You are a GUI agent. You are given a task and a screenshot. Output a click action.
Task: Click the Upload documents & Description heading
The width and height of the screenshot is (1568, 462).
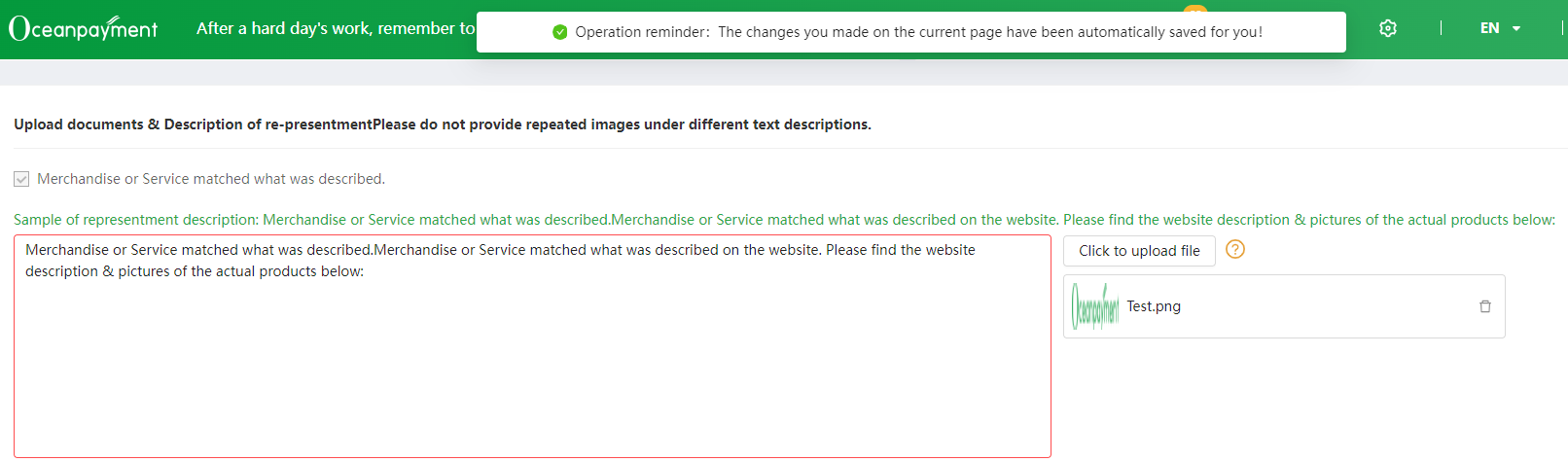pyautogui.click(x=443, y=124)
